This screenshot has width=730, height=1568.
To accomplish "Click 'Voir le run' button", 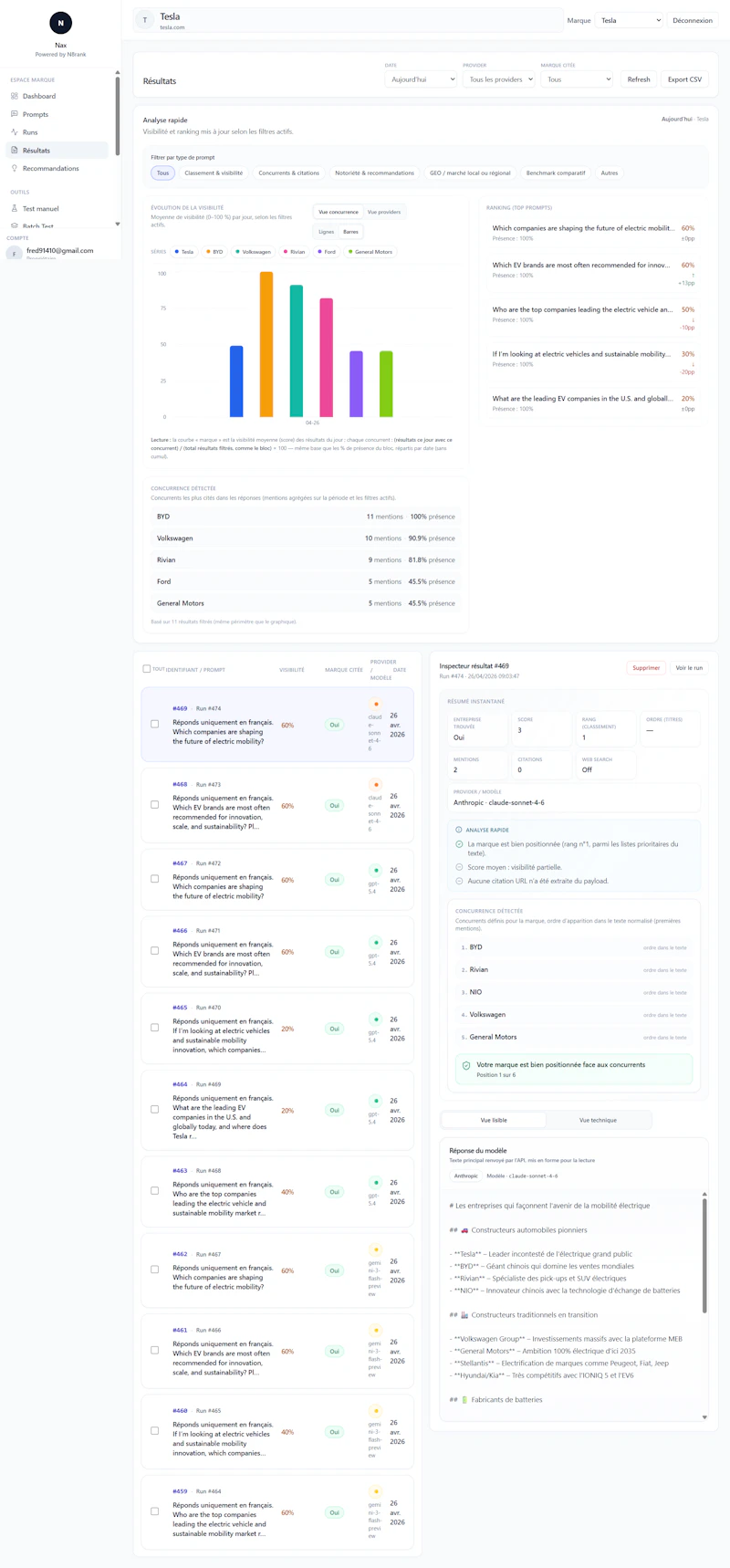I will click(x=689, y=668).
